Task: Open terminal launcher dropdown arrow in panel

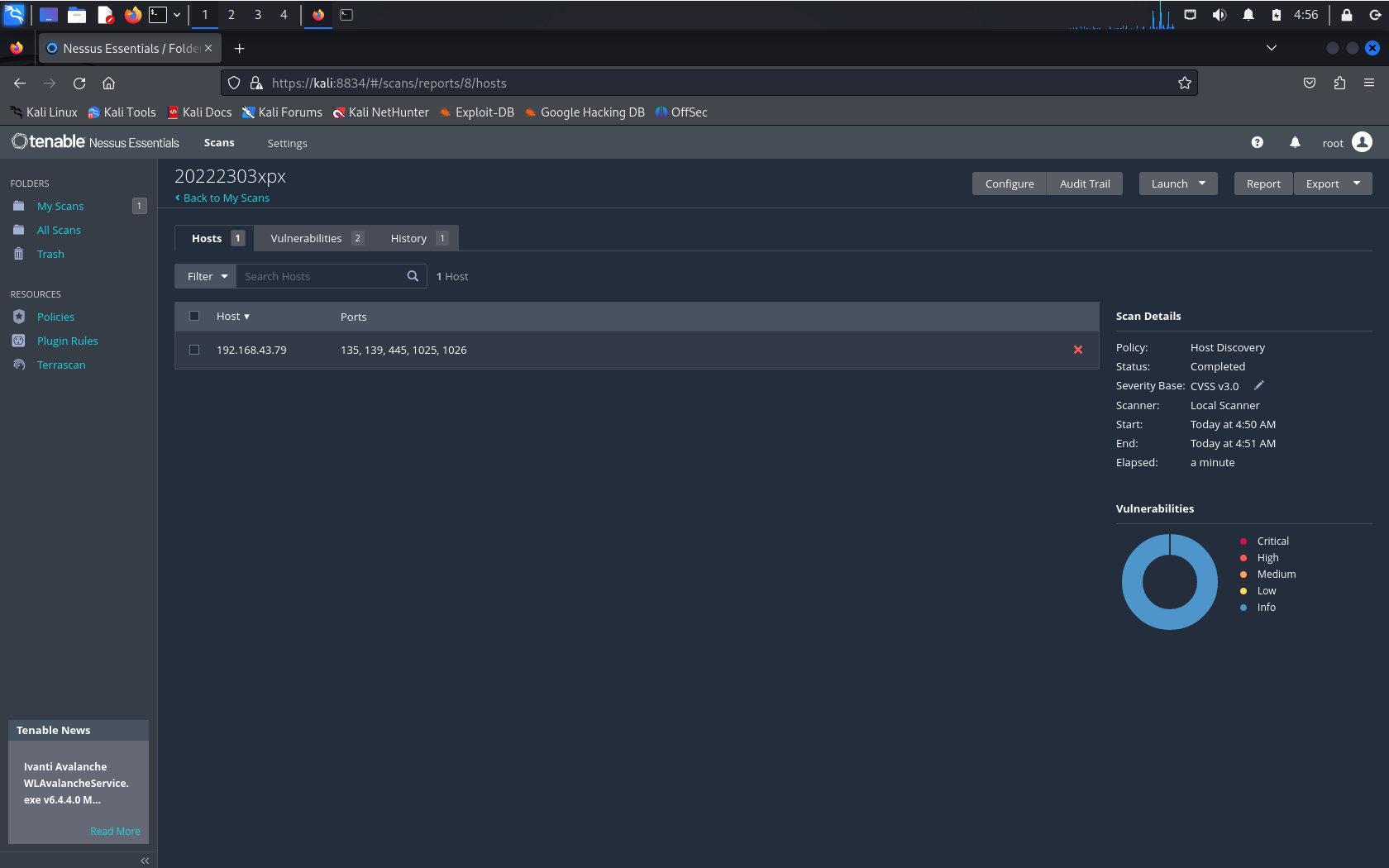Action: [177, 15]
